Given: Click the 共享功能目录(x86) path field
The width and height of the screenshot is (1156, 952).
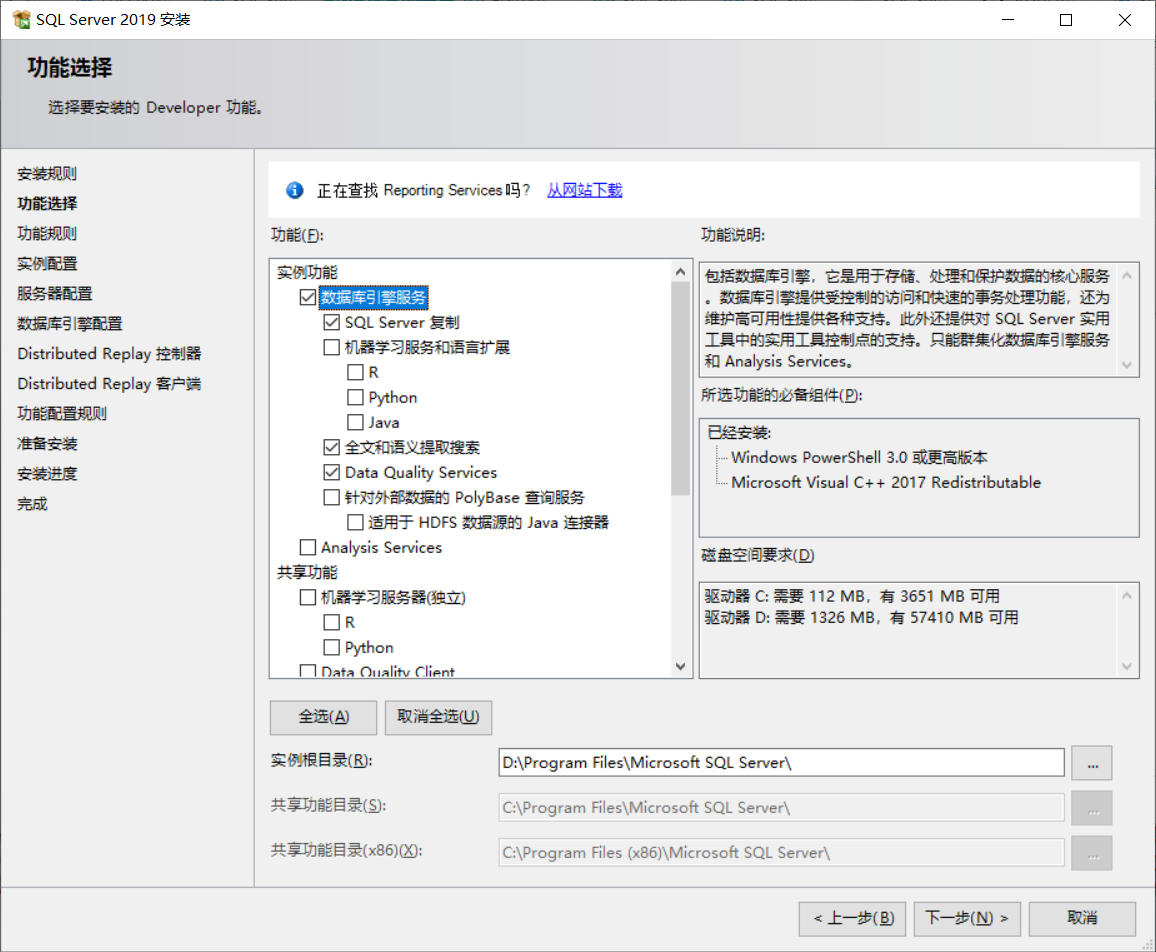Looking at the screenshot, I should (781, 852).
